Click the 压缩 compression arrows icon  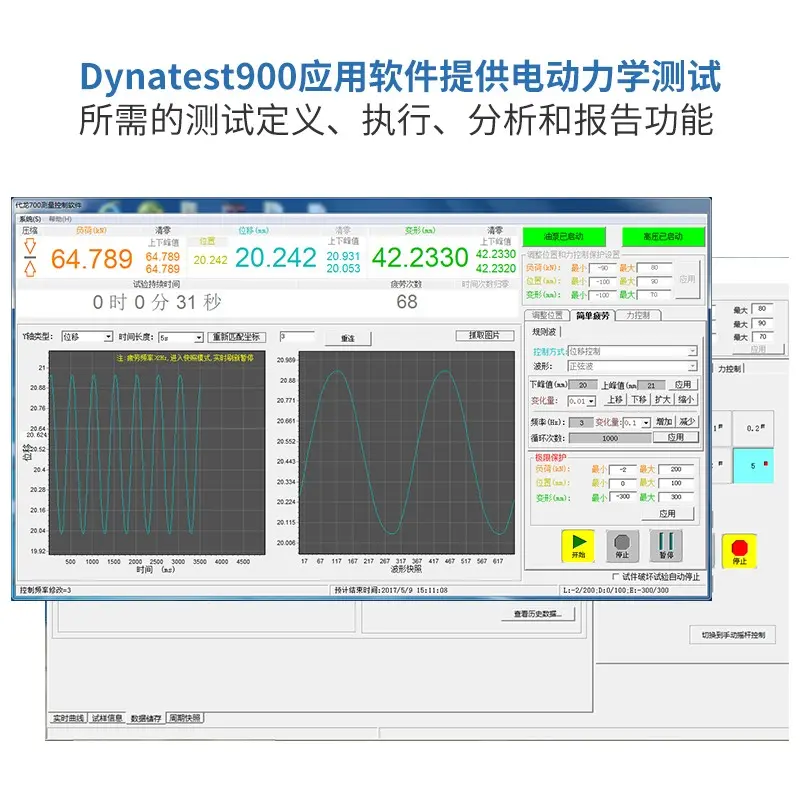[x=30, y=257]
